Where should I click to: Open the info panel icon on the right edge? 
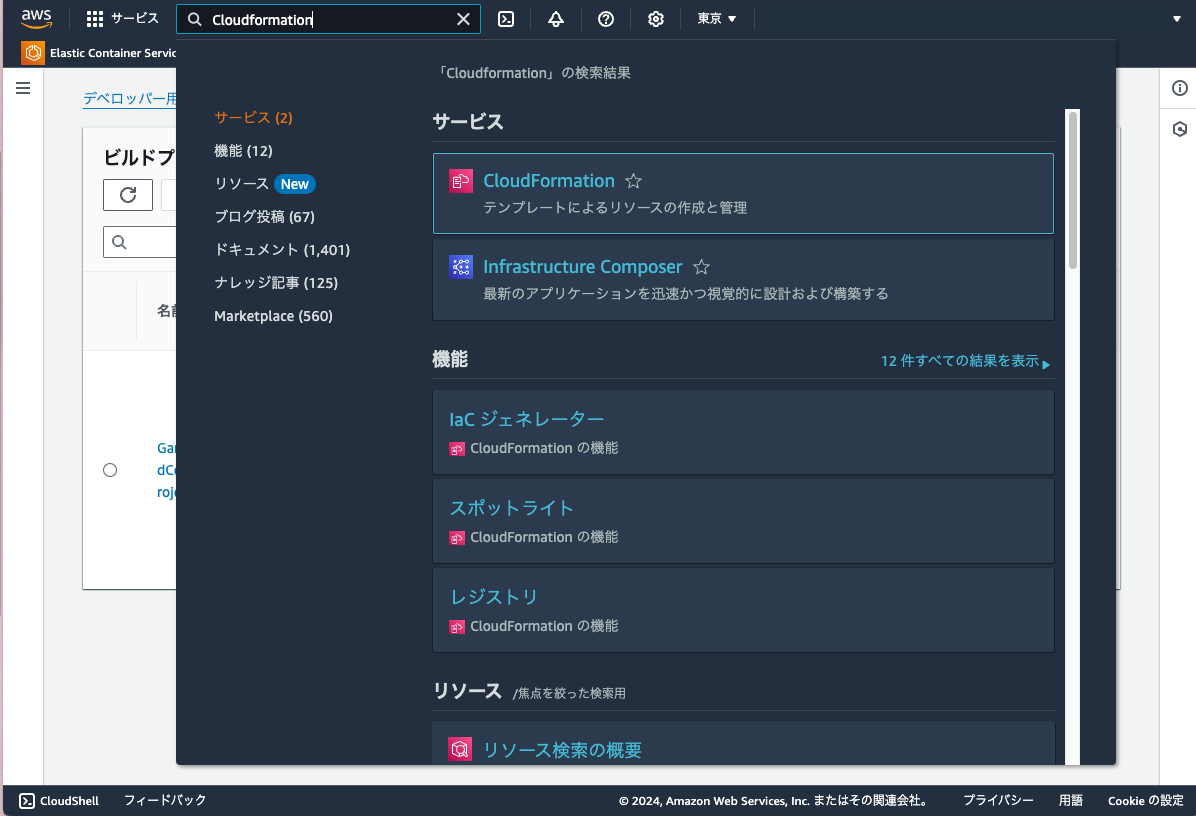(x=1179, y=88)
